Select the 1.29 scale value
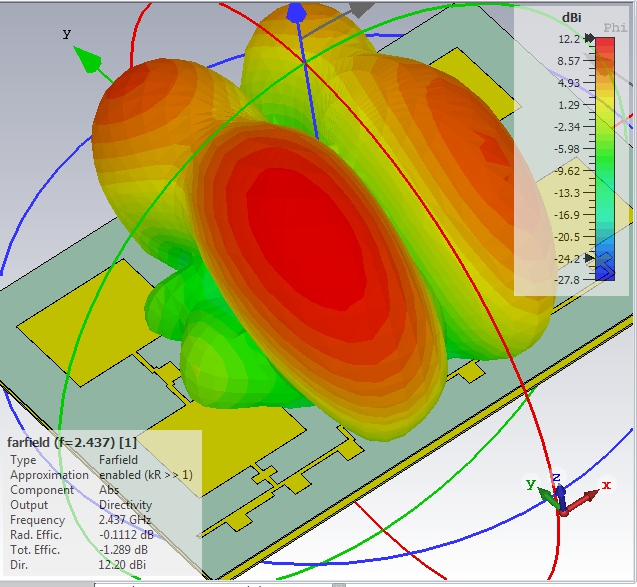The width and height of the screenshot is (637, 587). 569,105
